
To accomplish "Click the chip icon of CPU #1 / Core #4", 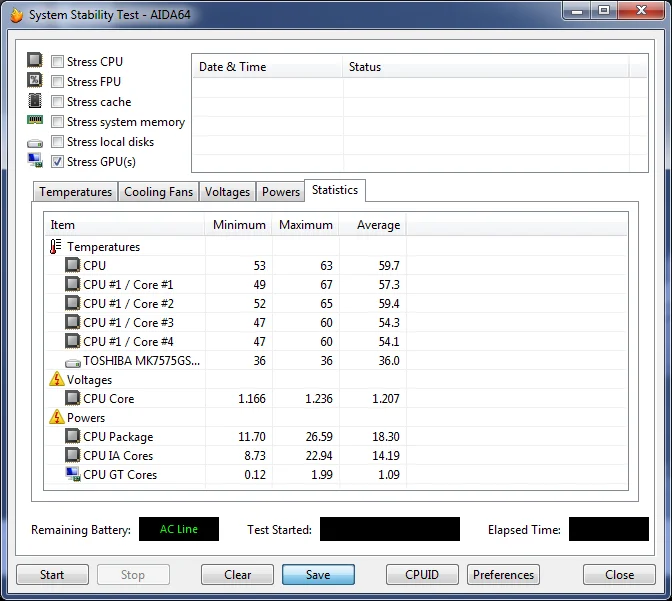I will pos(72,341).
